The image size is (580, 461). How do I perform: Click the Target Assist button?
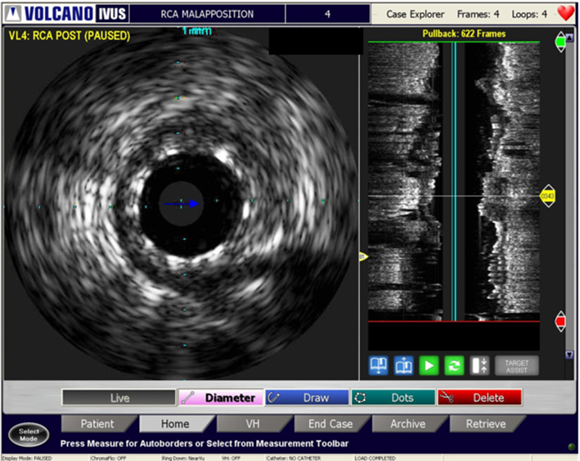click(x=517, y=366)
